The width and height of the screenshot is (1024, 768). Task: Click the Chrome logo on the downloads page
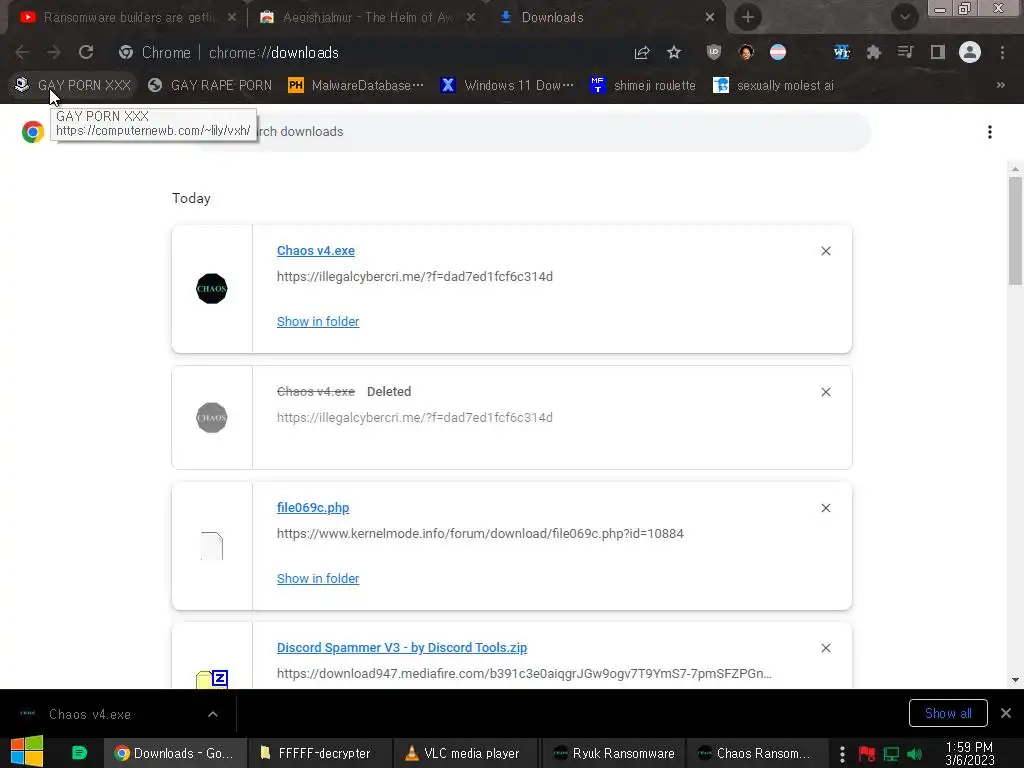pyautogui.click(x=33, y=132)
